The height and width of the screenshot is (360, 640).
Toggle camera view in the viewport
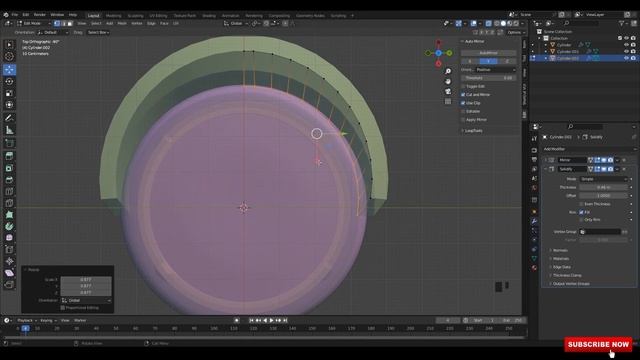pos(448,91)
